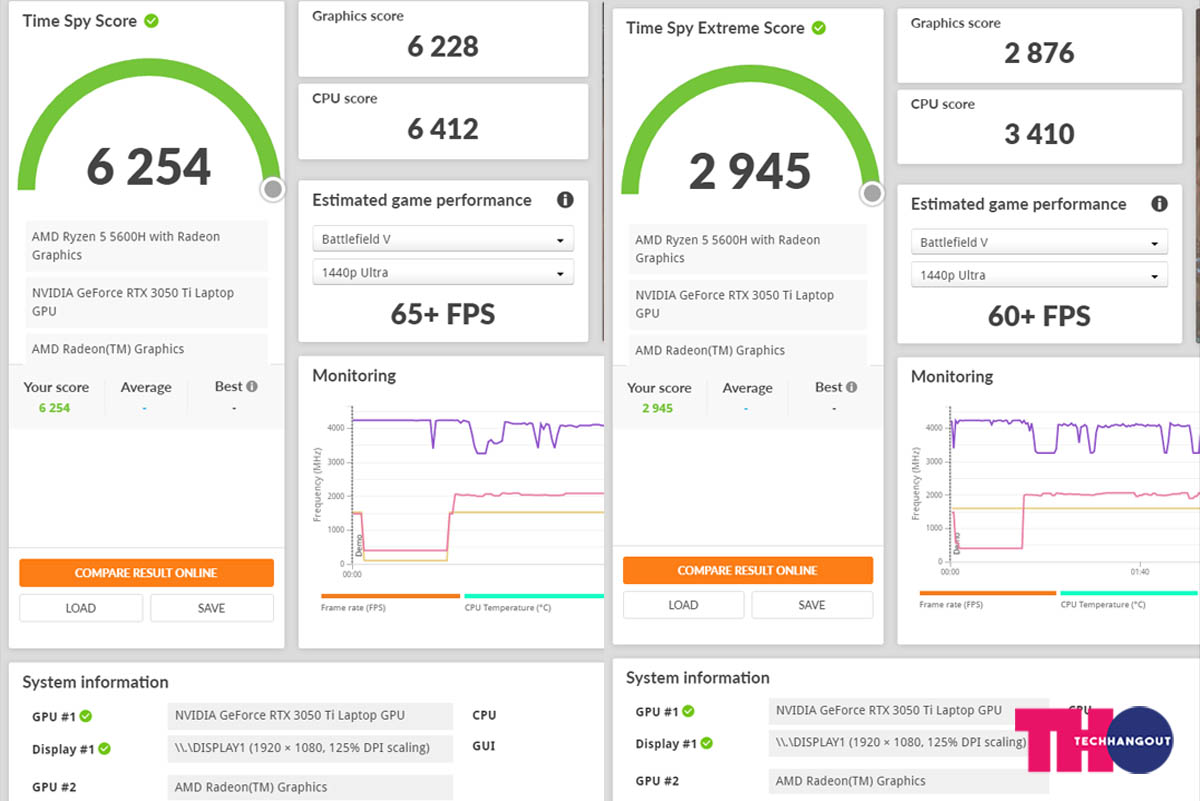Click NVIDIA GeForce RTX 3050 Ti row under Time Spy Extreme gauge
The image size is (1200, 801).
tap(748, 304)
